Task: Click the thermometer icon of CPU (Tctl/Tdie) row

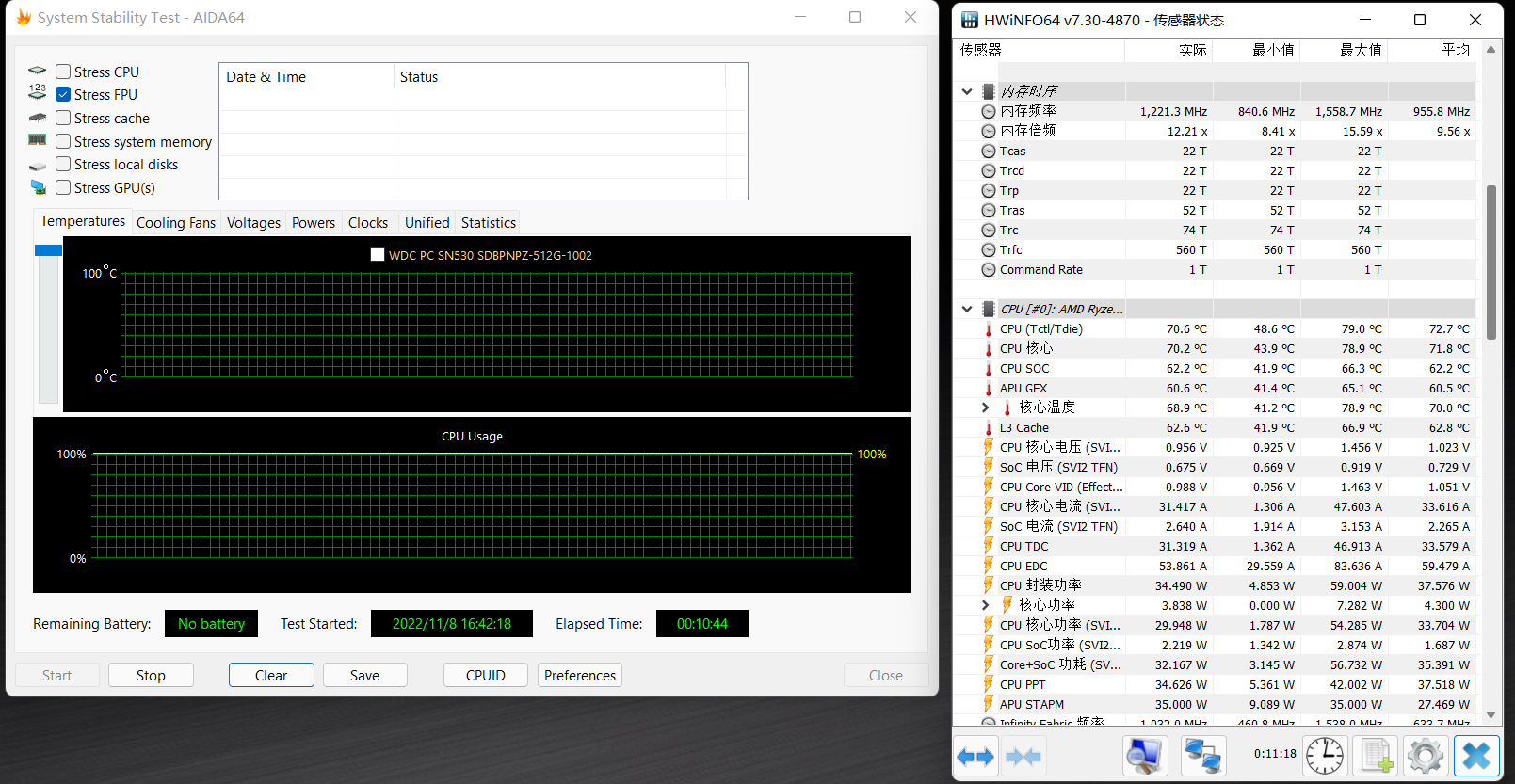Action: pyautogui.click(x=989, y=329)
